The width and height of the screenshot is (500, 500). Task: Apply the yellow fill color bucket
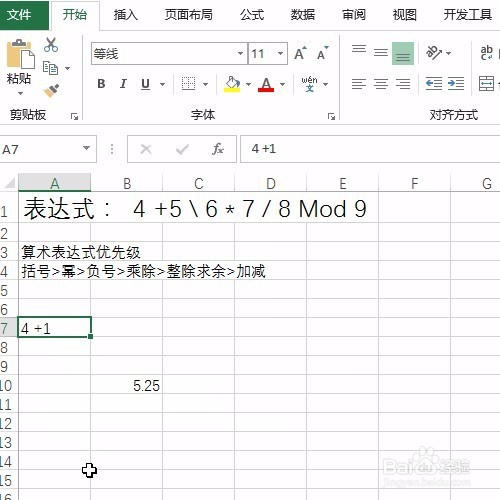(x=233, y=84)
